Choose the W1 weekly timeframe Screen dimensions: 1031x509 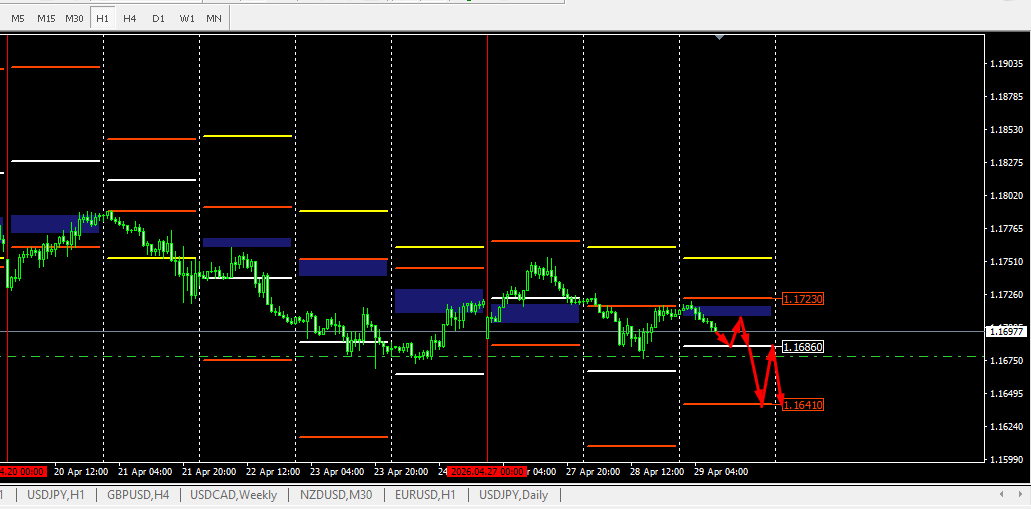pyautogui.click(x=187, y=18)
